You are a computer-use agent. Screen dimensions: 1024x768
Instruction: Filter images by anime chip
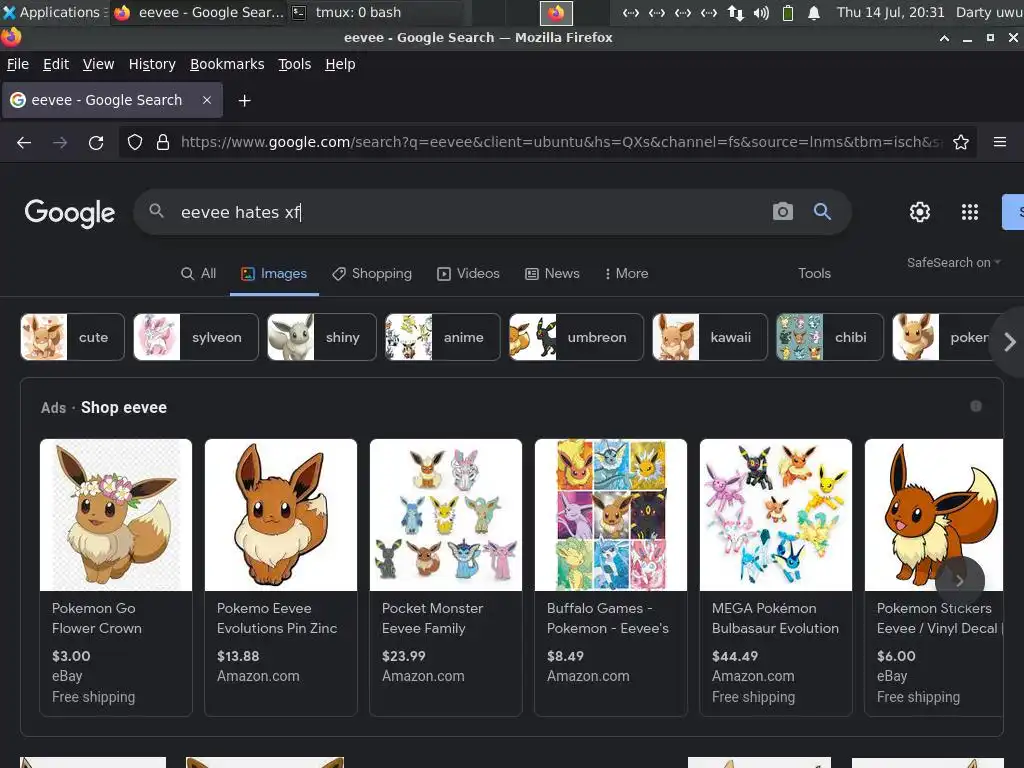443,337
